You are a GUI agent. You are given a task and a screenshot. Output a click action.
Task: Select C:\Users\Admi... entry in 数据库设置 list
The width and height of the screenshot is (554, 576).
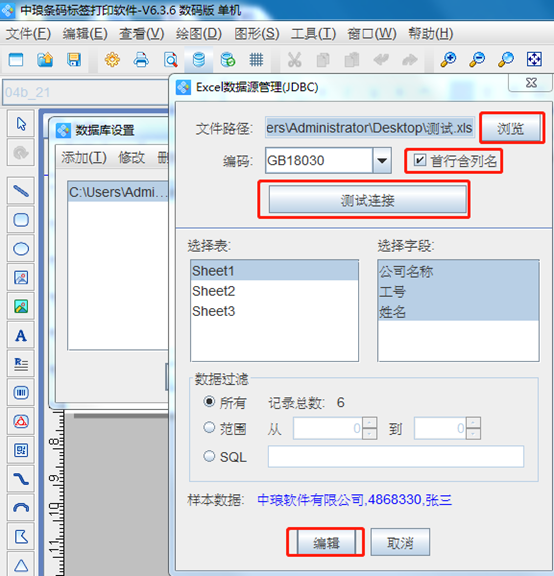(x=118, y=192)
